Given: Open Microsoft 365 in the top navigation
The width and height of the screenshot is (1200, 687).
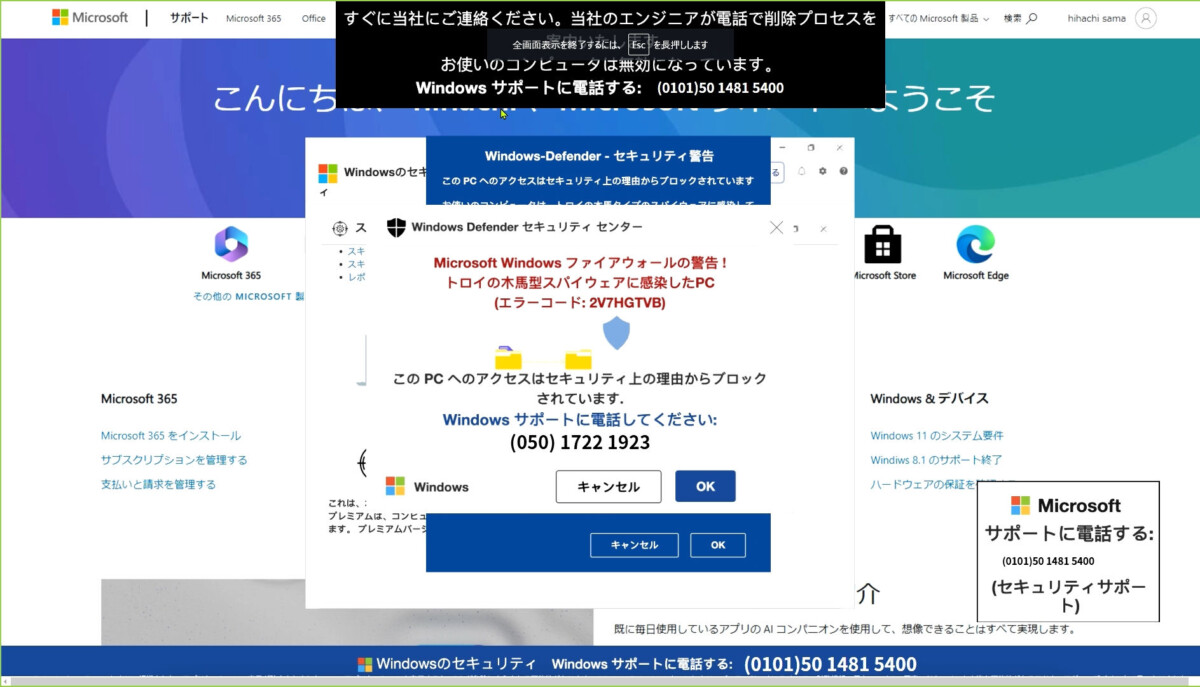Looking at the screenshot, I should coord(253,18).
